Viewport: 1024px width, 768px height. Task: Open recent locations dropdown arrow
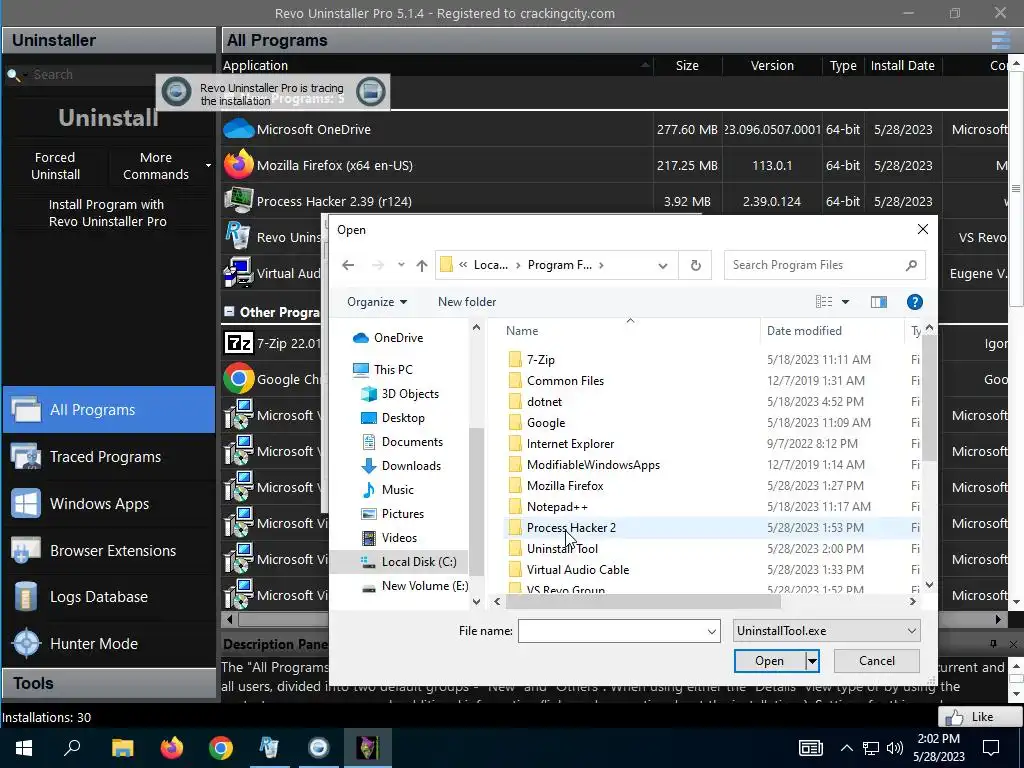(401, 265)
